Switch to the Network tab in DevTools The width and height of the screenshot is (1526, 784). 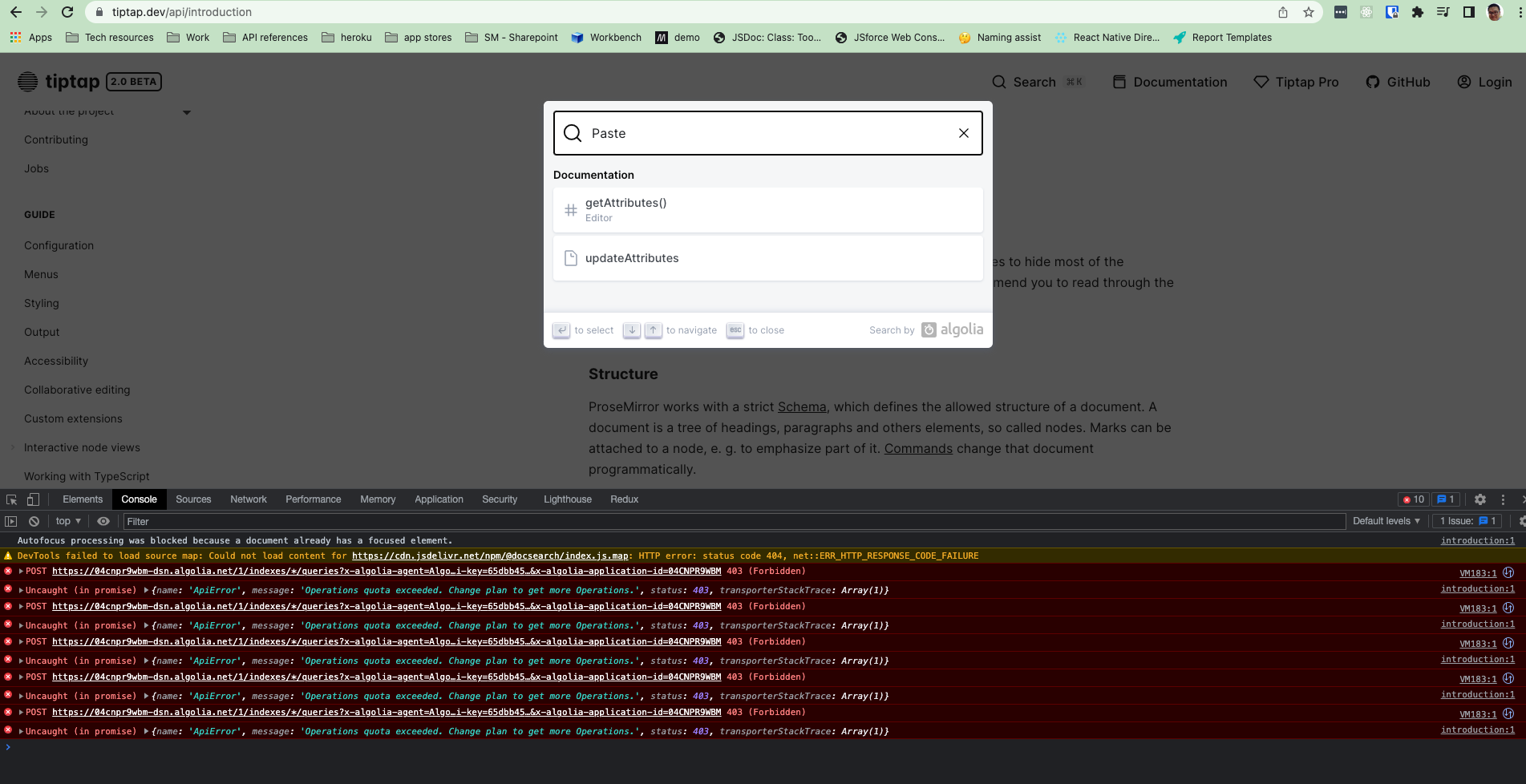249,499
